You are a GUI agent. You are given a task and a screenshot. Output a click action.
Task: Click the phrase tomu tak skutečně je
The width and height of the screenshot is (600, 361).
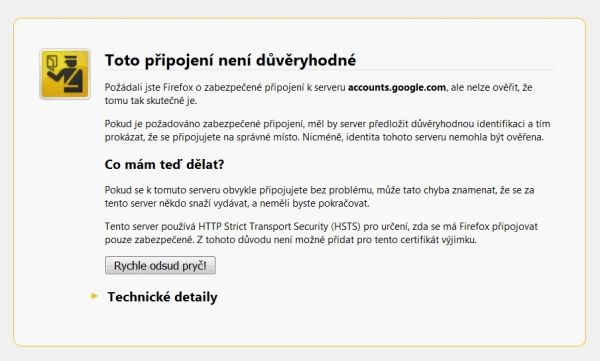151,101
